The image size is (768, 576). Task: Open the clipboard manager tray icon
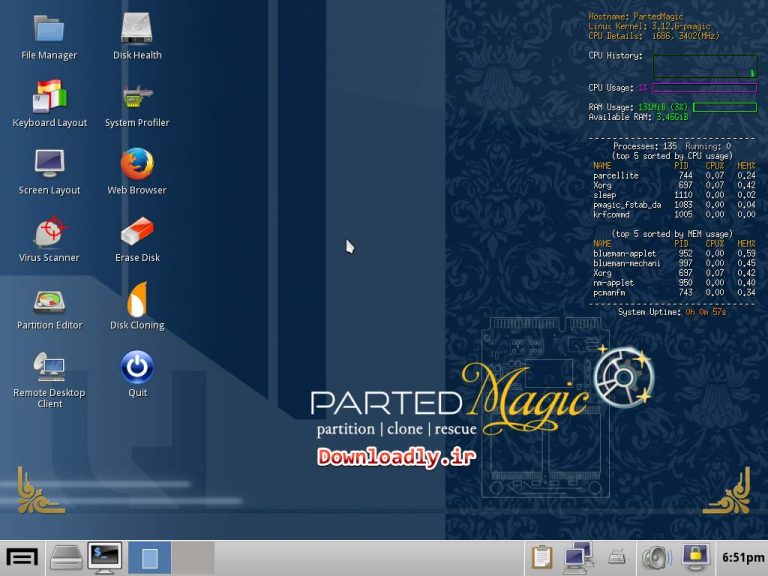(542, 557)
